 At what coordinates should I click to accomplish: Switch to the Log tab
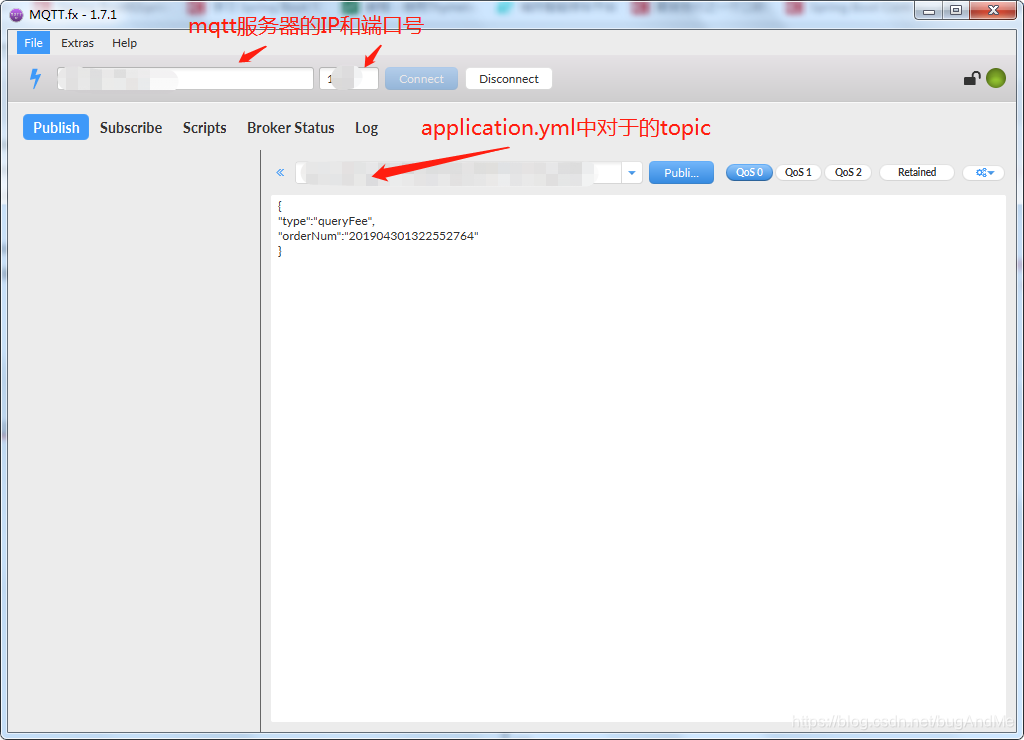[366, 127]
